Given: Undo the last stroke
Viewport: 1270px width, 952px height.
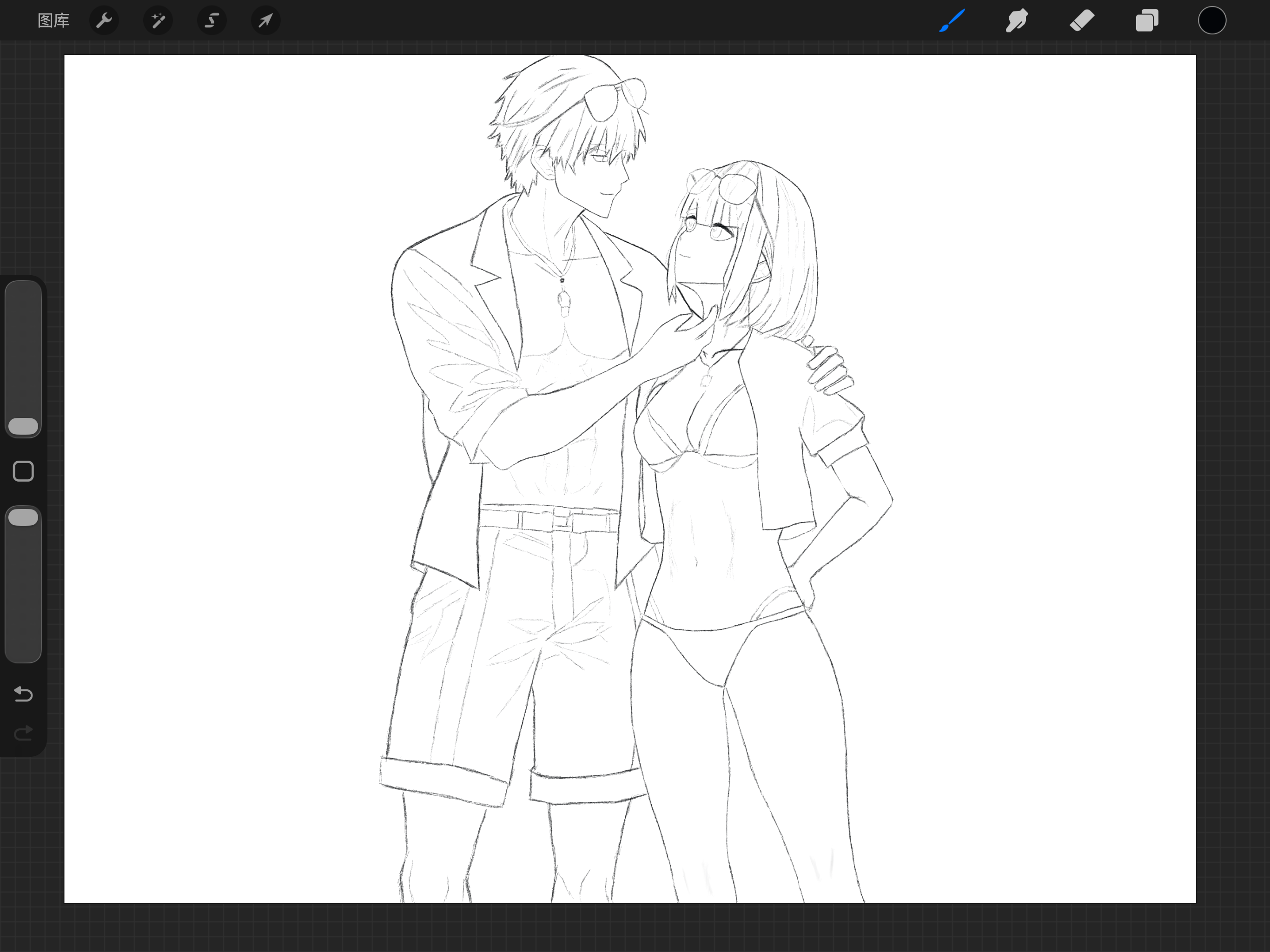Looking at the screenshot, I should click(x=24, y=694).
